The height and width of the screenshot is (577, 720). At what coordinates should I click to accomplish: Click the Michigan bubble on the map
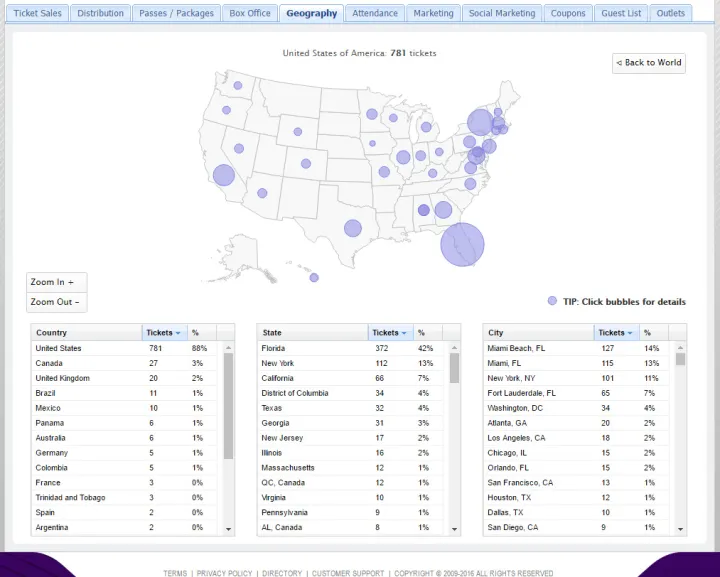[426, 127]
